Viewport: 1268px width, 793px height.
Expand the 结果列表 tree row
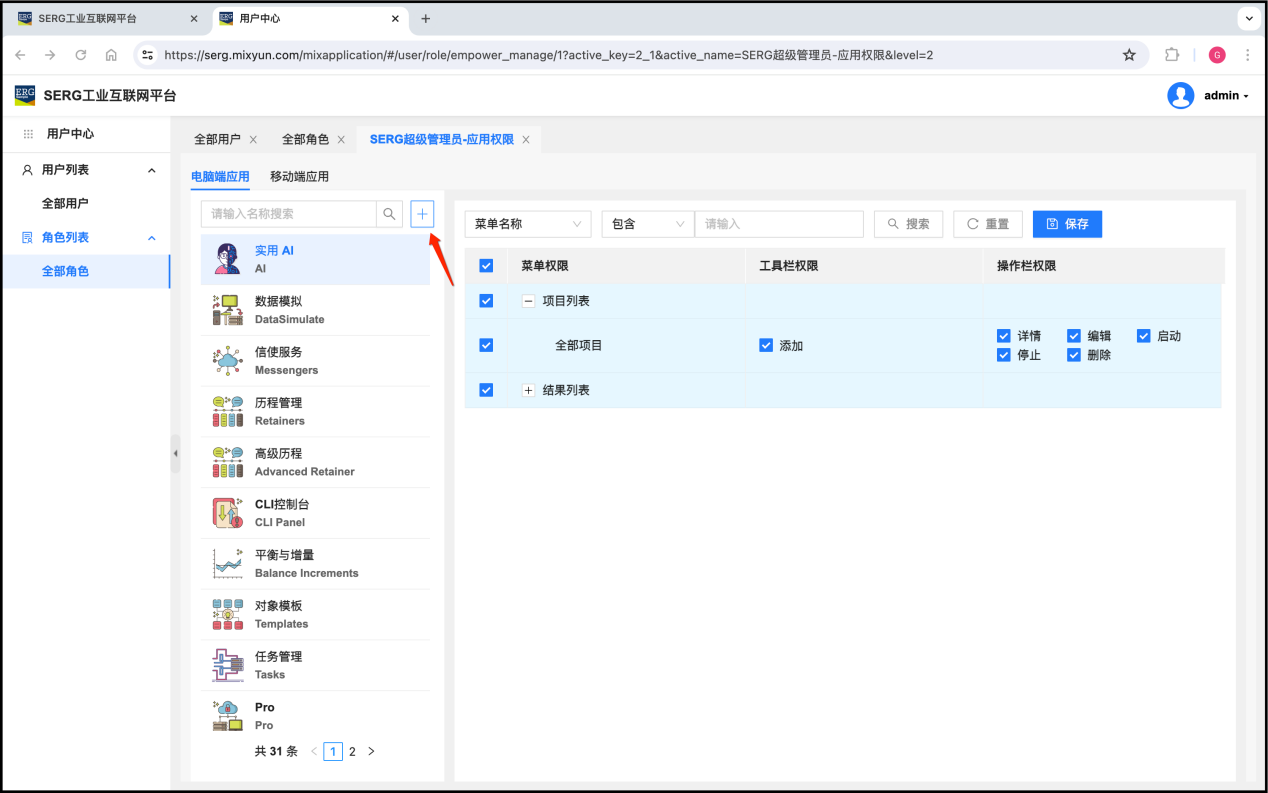[x=529, y=390]
